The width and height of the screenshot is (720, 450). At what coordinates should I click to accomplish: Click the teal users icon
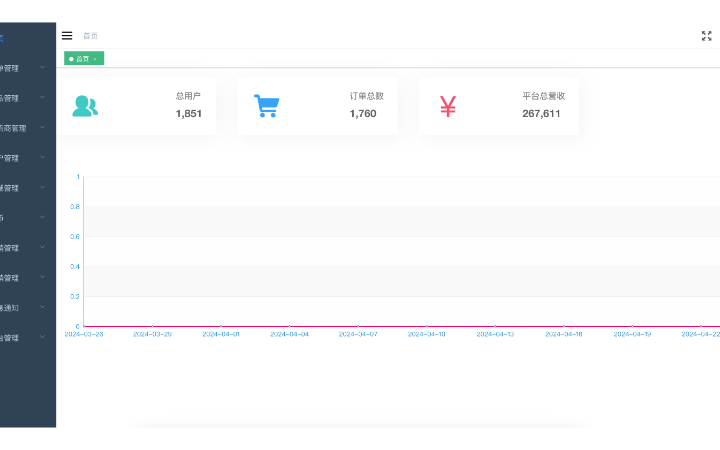pyautogui.click(x=85, y=106)
